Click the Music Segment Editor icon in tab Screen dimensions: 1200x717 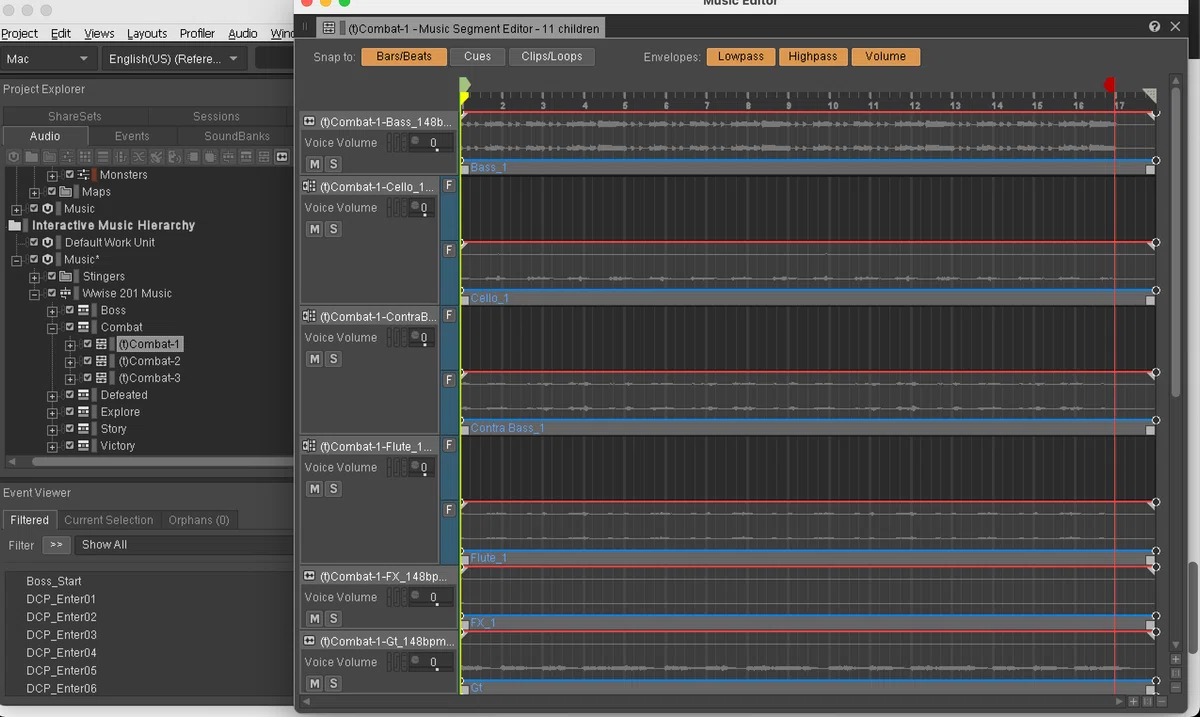[329, 28]
